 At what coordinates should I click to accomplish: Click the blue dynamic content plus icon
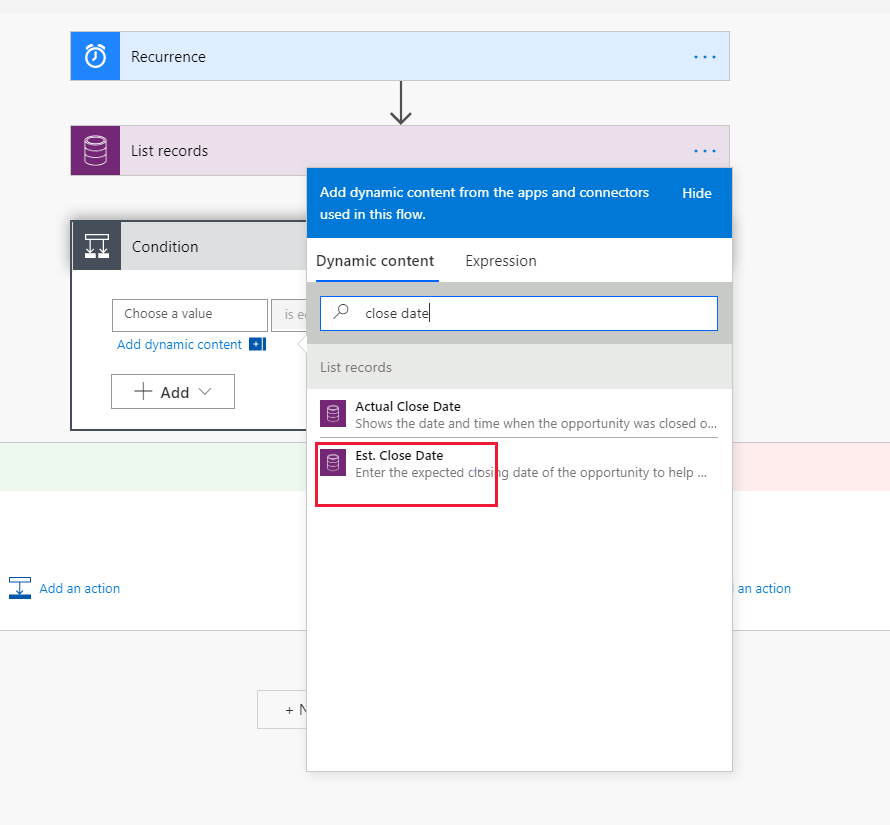click(258, 344)
